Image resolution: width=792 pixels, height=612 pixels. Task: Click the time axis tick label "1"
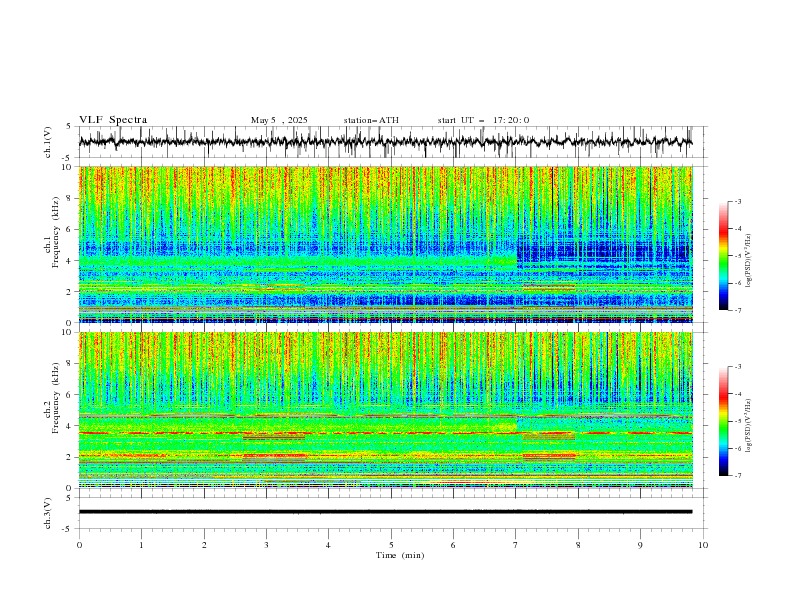coord(141,545)
